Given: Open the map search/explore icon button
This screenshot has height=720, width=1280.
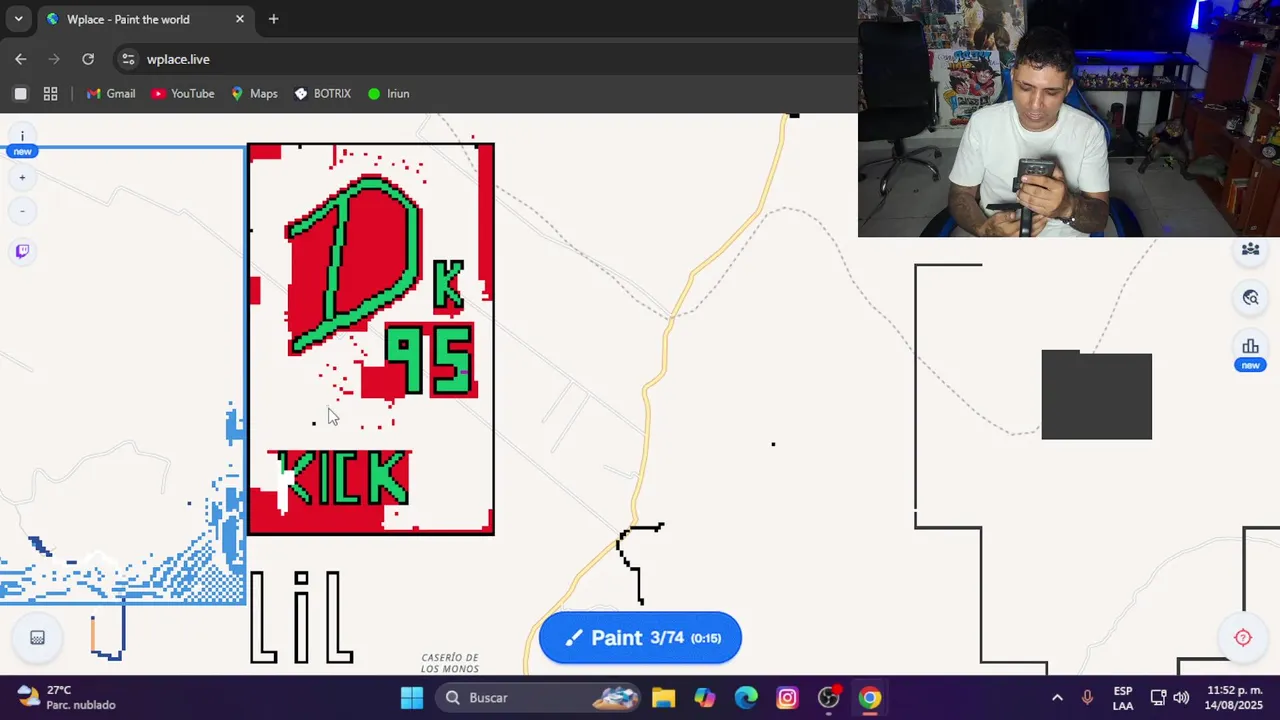Looking at the screenshot, I should click(x=1250, y=297).
